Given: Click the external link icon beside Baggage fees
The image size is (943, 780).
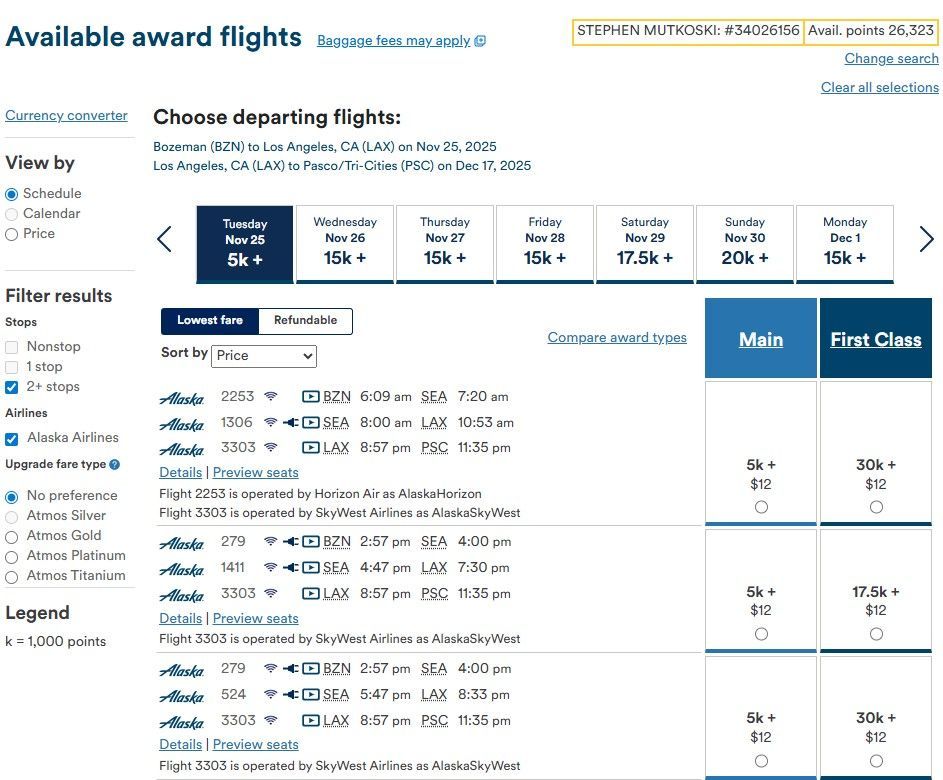Looking at the screenshot, I should (x=480, y=41).
